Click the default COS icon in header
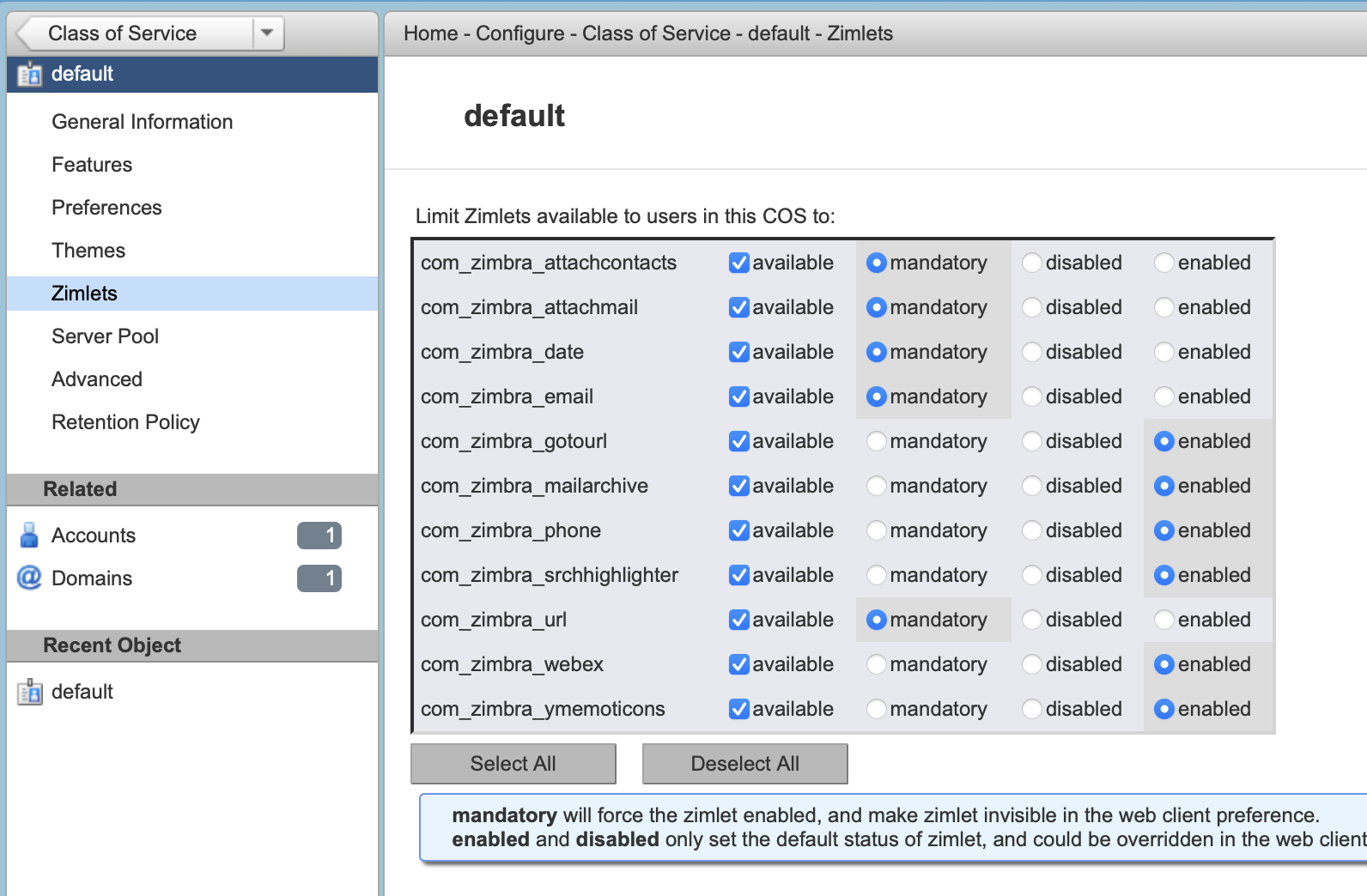 29,75
